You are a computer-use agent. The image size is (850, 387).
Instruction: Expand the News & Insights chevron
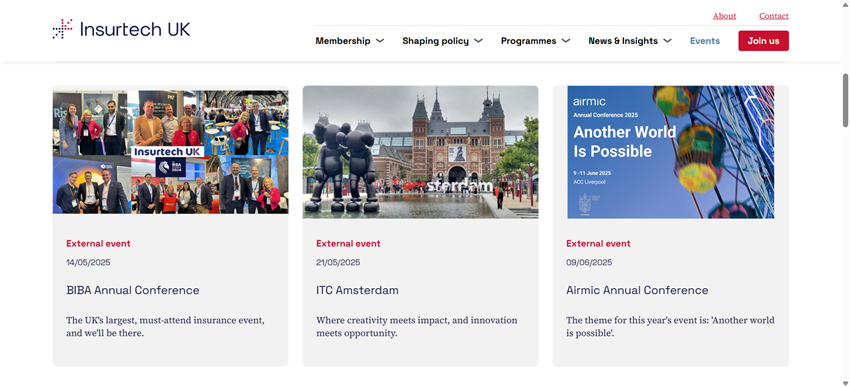coord(667,41)
